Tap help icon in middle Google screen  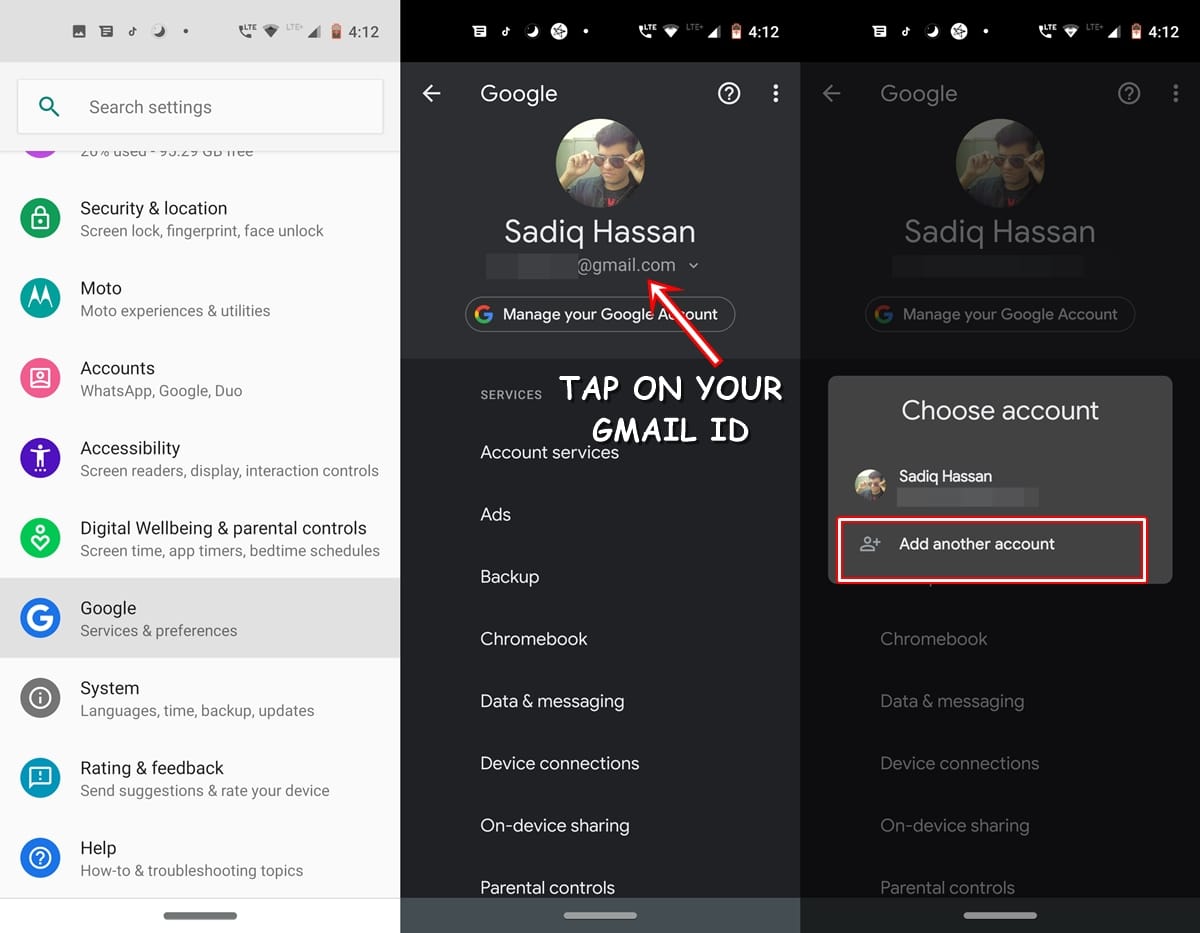point(729,93)
